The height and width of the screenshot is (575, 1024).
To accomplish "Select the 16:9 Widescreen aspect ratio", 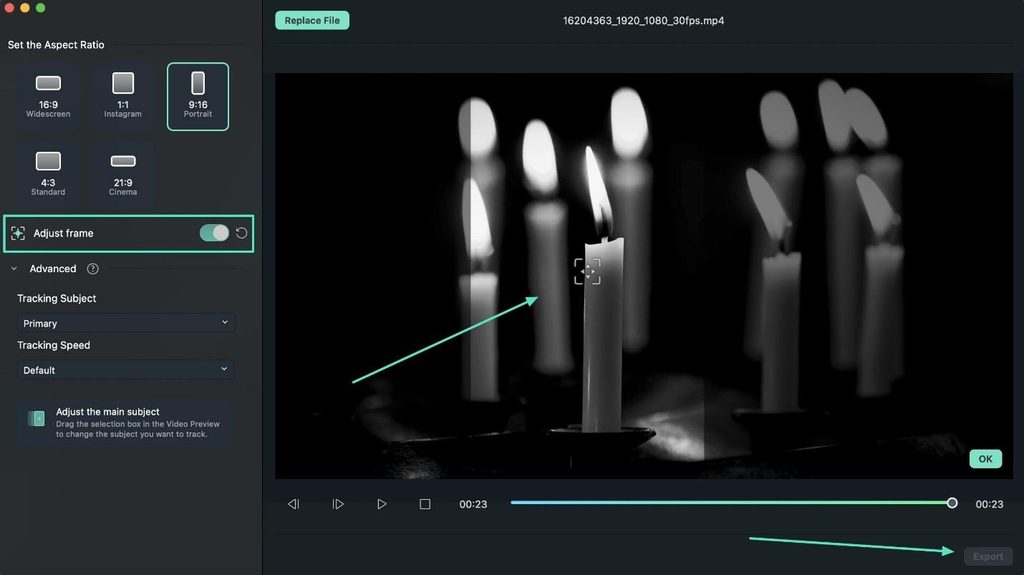I will (x=48, y=97).
